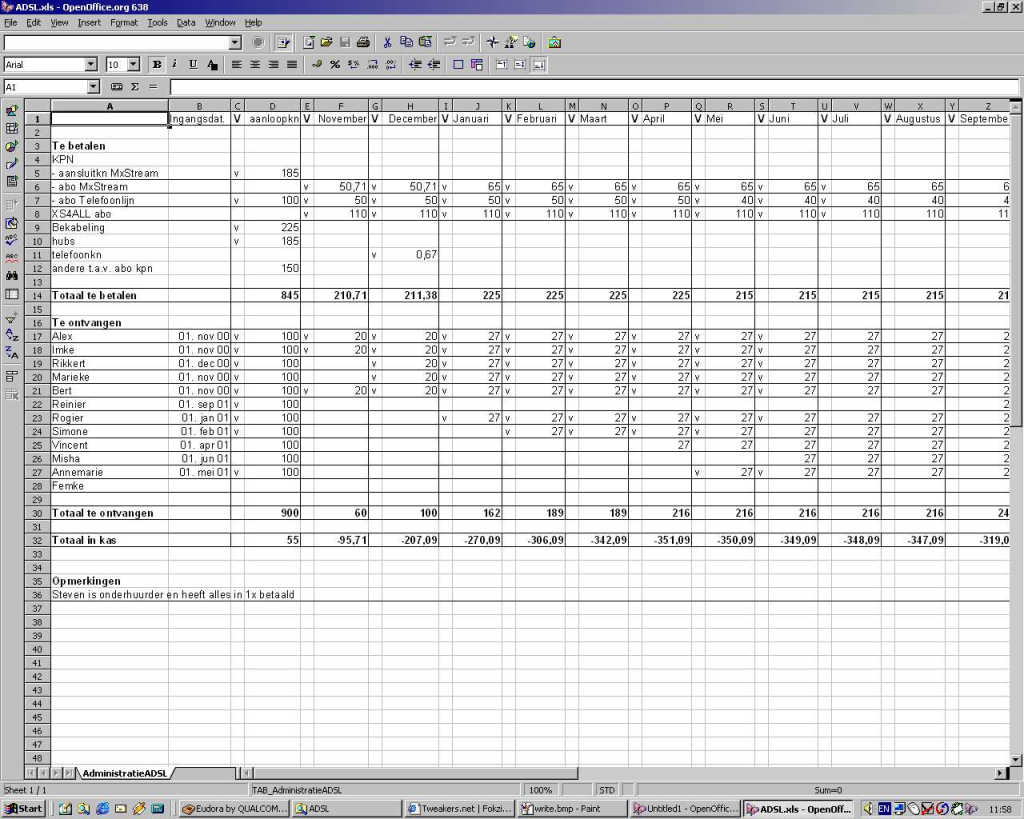
Task: Expand the Name Box cell reference dropdown
Action: coord(93,87)
